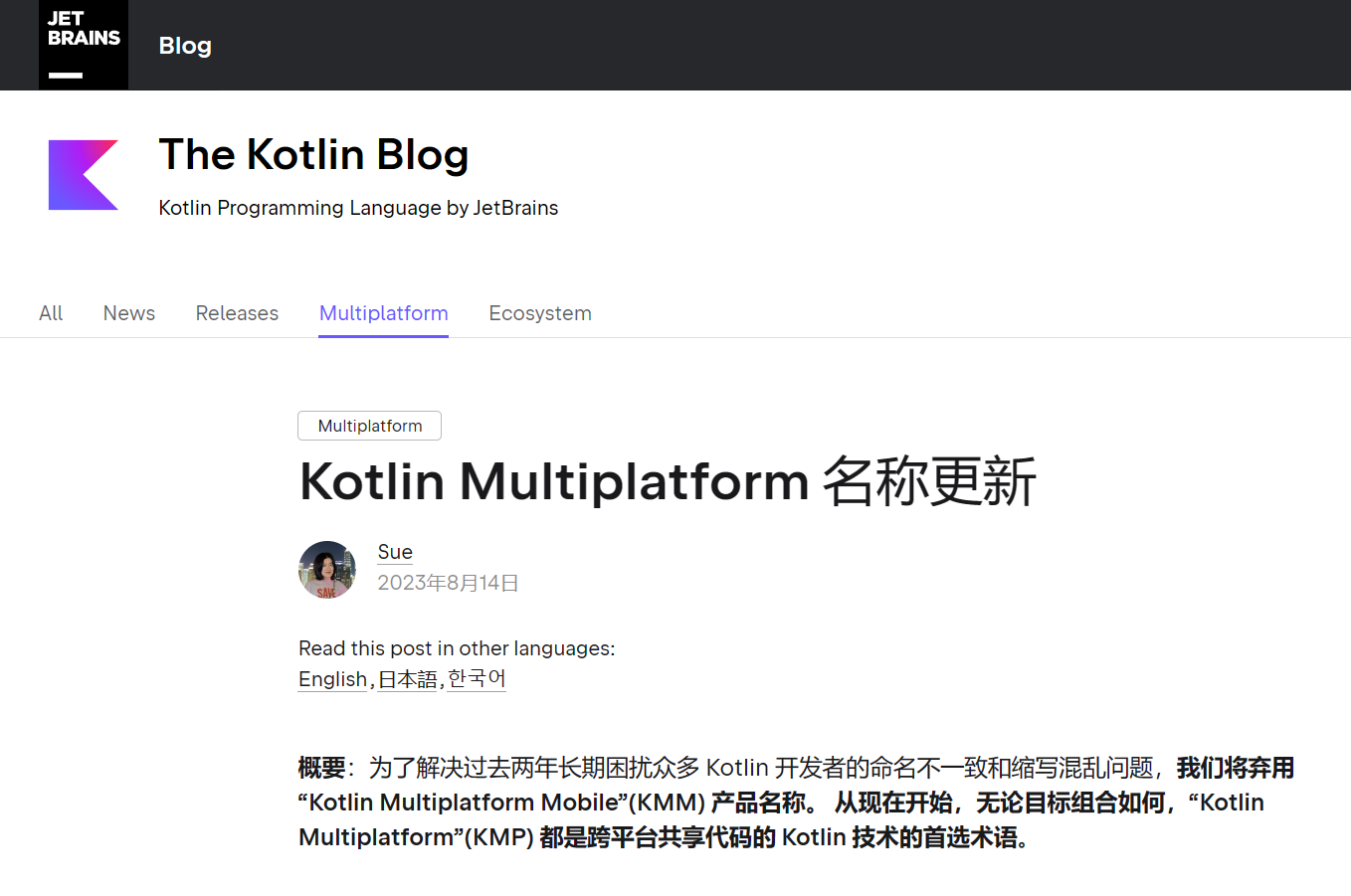This screenshot has width=1351, height=896.
Task: Click the JetBrains logo icon
Action: [x=83, y=45]
